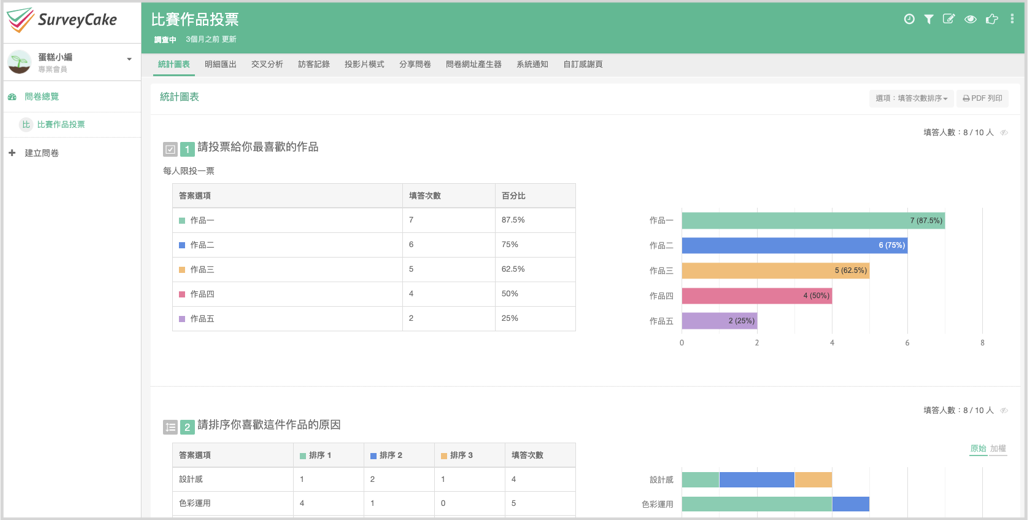The width and height of the screenshot is (1028, 520).
Task: Switch to the 交叉分析 tab
Action: point(267,64)
